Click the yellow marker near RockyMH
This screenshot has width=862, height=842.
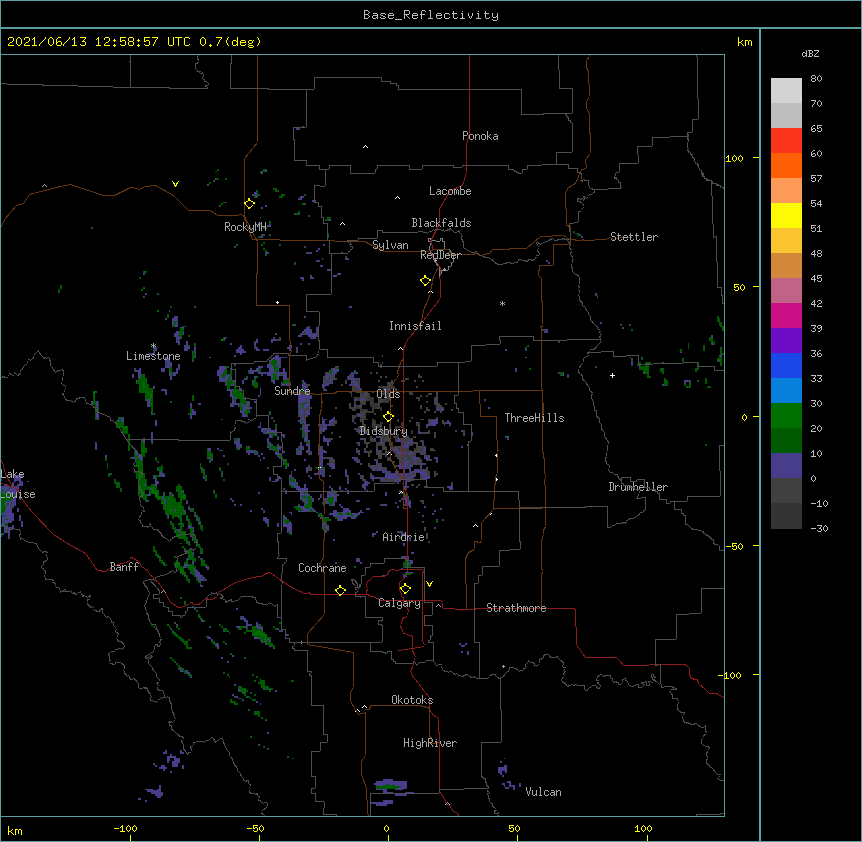coord(249,204)
